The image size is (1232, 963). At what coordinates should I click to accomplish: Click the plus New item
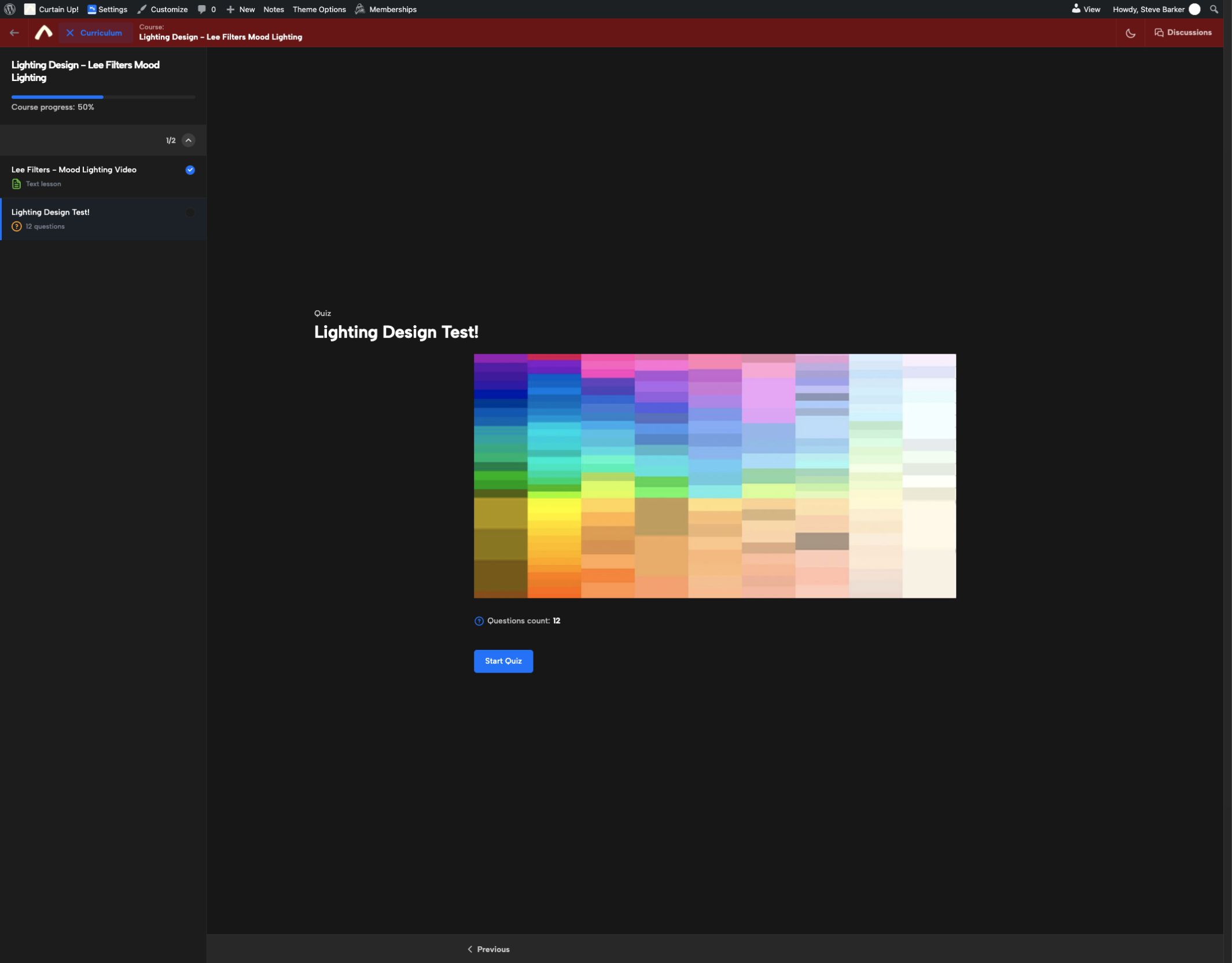[240, 9]
